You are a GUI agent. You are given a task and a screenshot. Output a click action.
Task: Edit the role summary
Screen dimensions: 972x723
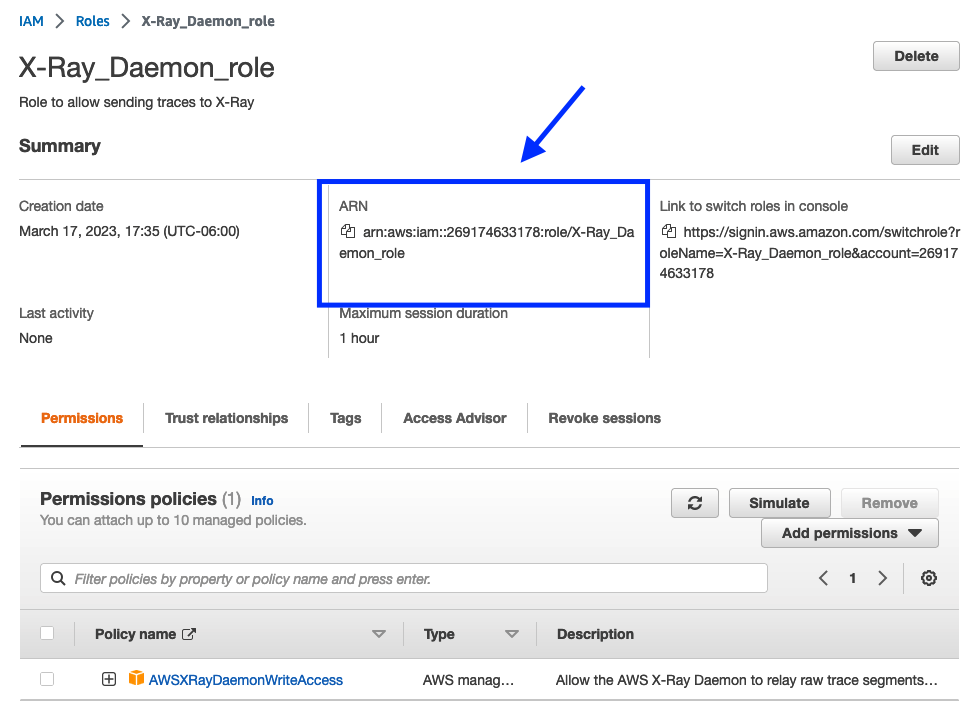pyautogui.click(x=925, y=150)
